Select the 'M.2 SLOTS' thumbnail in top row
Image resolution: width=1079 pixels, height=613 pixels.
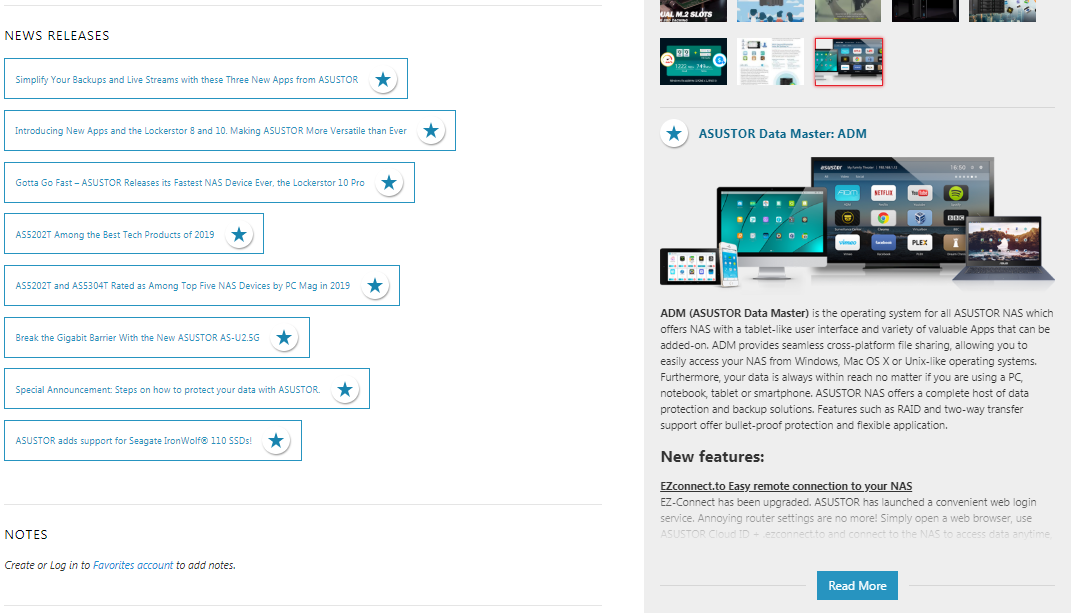(x=693, y=10)
